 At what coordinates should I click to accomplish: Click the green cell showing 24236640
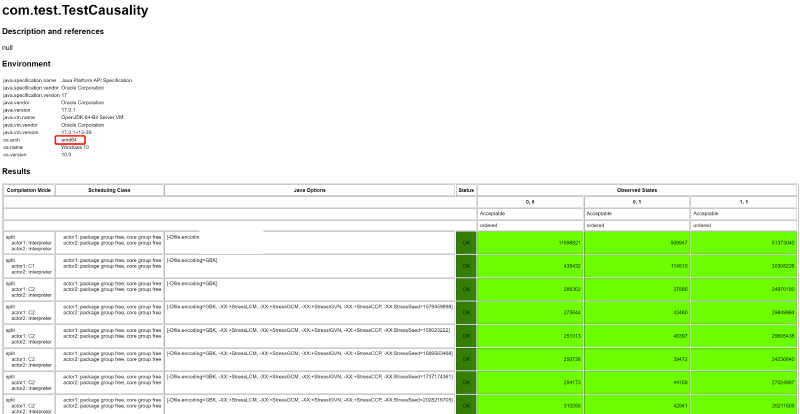click(743, 357)
